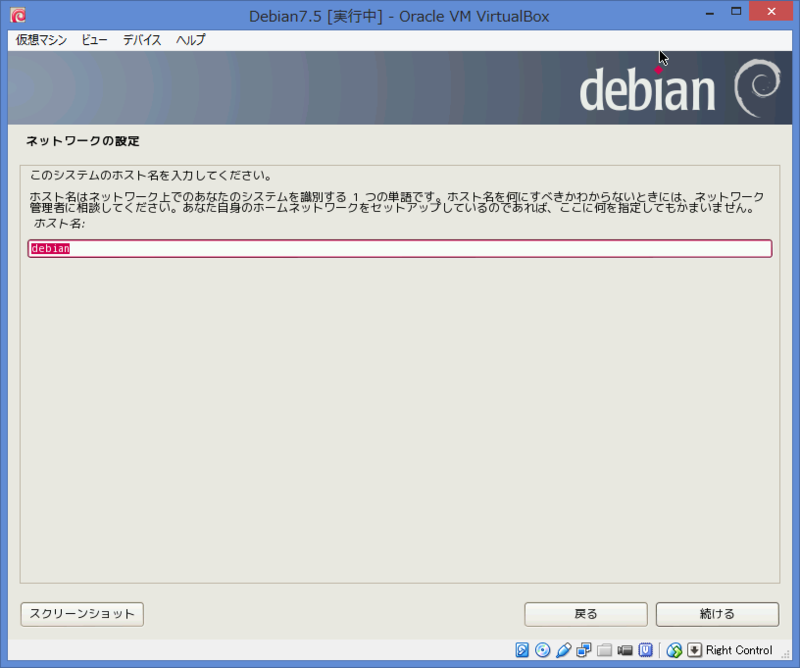Viewport: 800px width, 668px height.
Task: Click the pen-shaped indicator in the status bar
Action: pyautogui.click(x=562, y=650)
